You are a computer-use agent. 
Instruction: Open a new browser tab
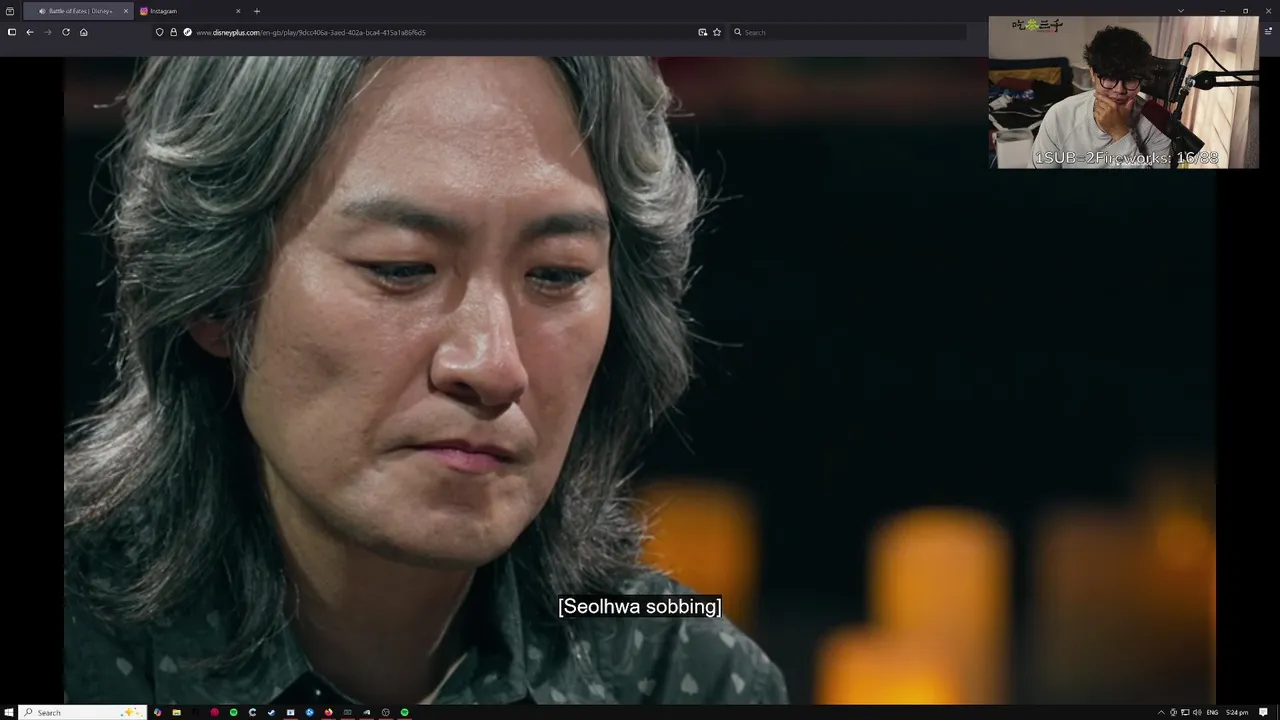(x=257, y=11)
